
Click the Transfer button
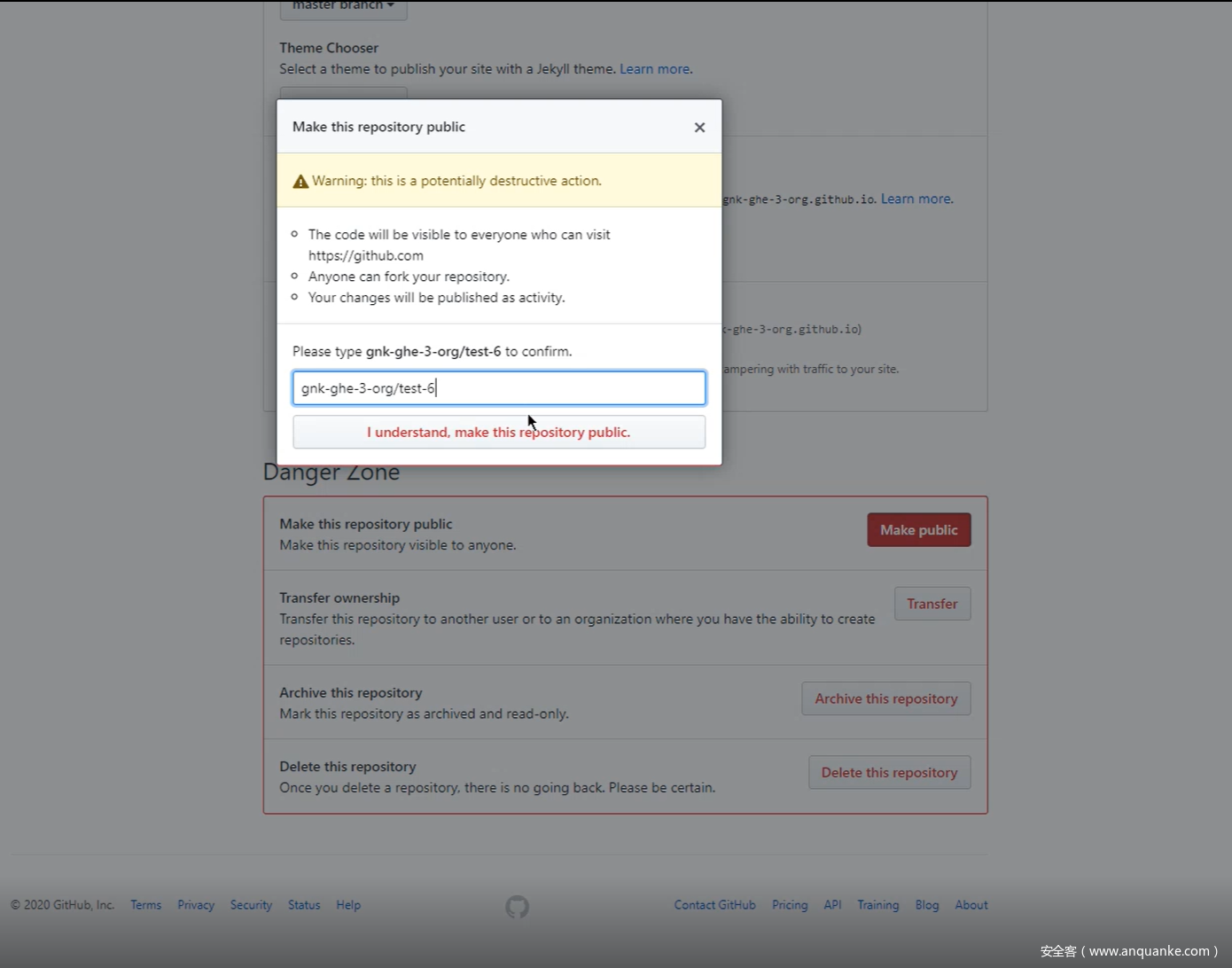932,604
